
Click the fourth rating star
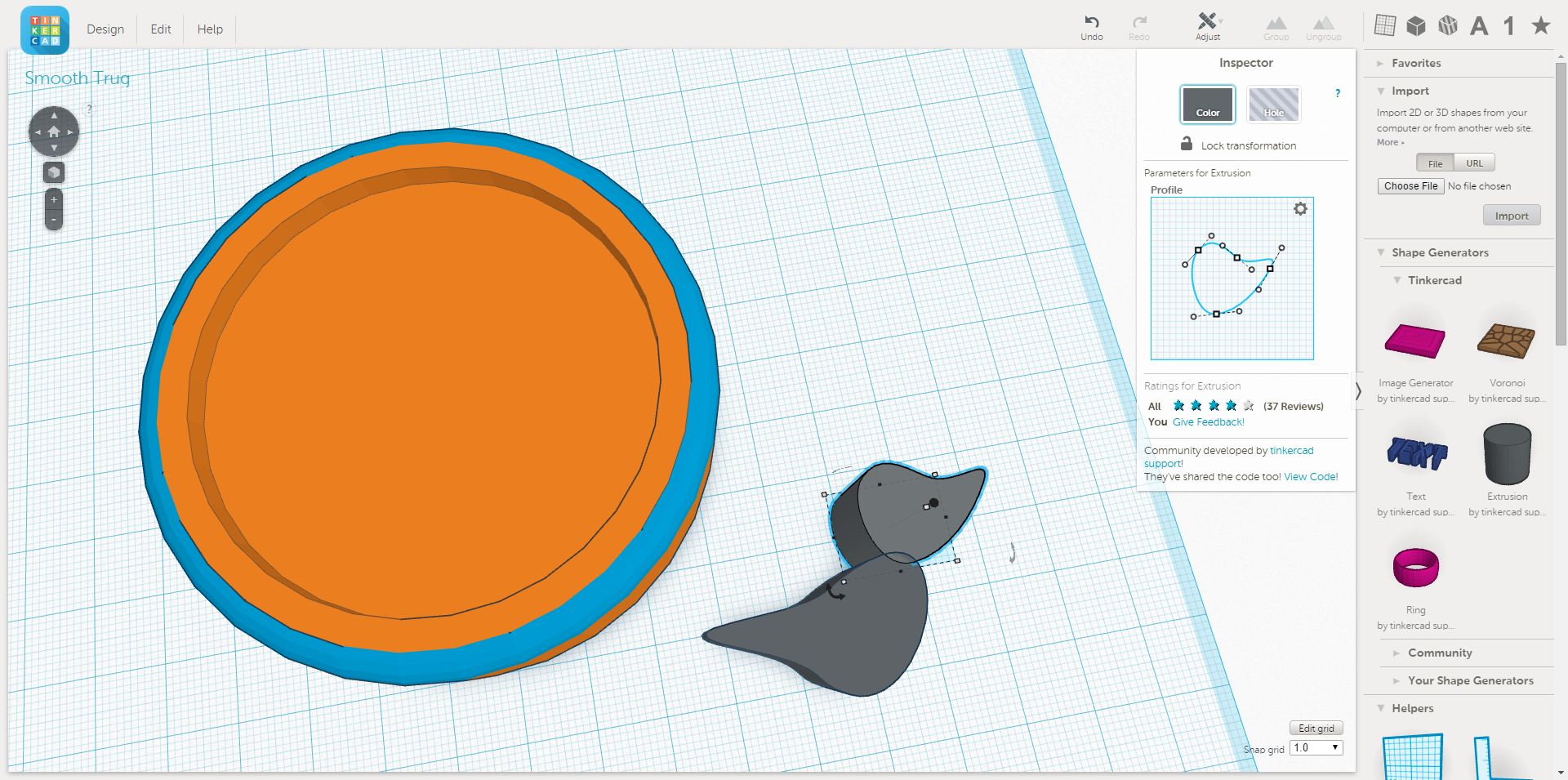(x=1232, y=406)
